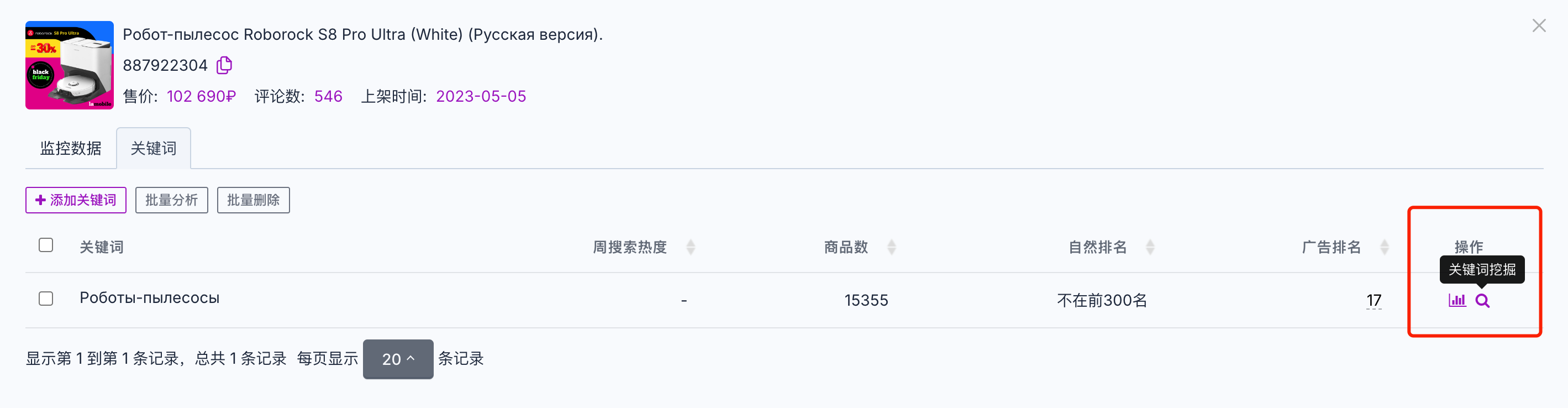Select the 关键词 tab

click(154, 148)
